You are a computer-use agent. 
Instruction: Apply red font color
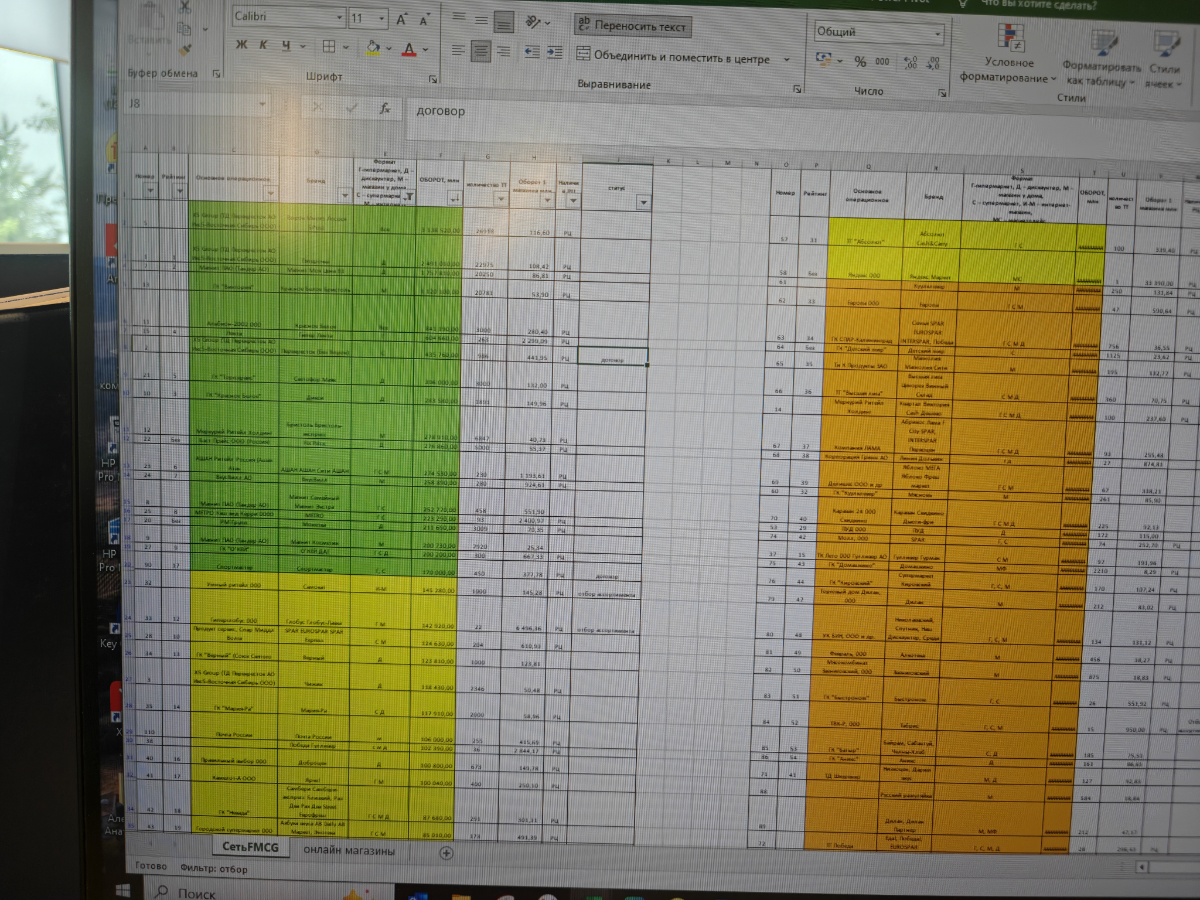pyautogui.click(x=409, y=48)
